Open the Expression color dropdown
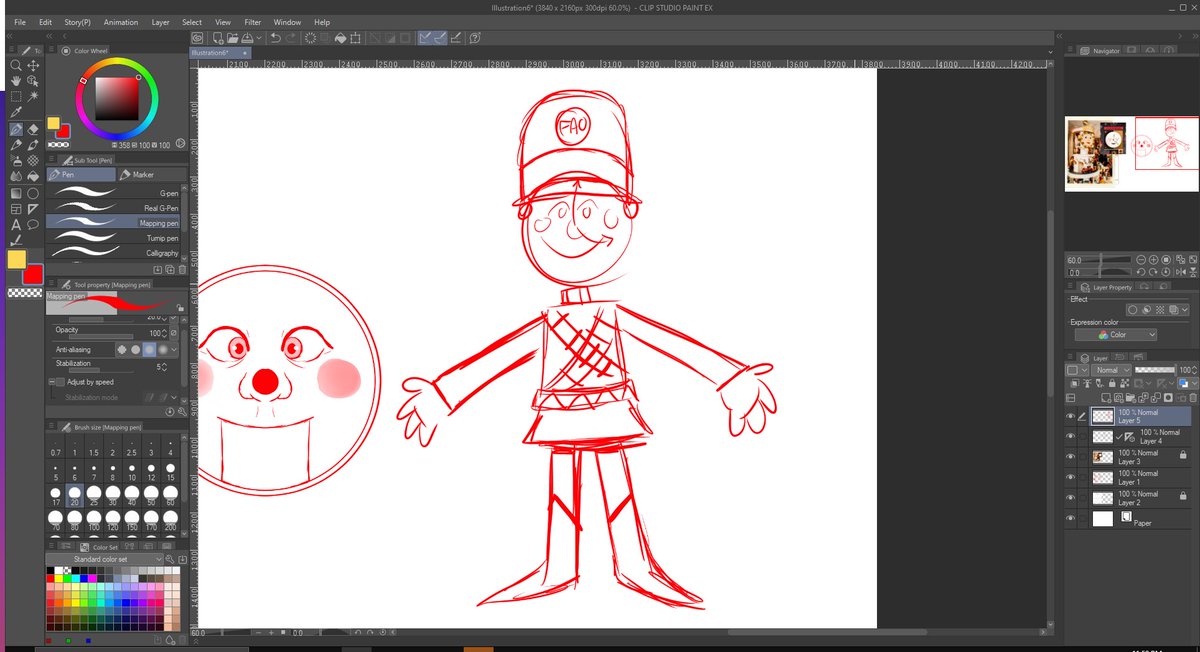This screenshot has height=652, width=1200. [1116, 335]
